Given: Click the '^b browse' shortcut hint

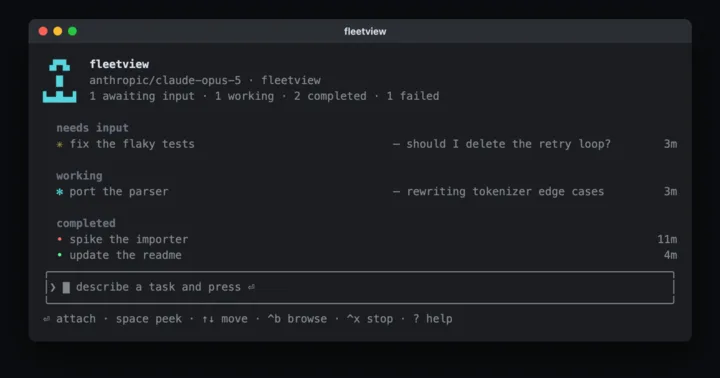Looking at the screenshot, I should [x=297, y=319].
